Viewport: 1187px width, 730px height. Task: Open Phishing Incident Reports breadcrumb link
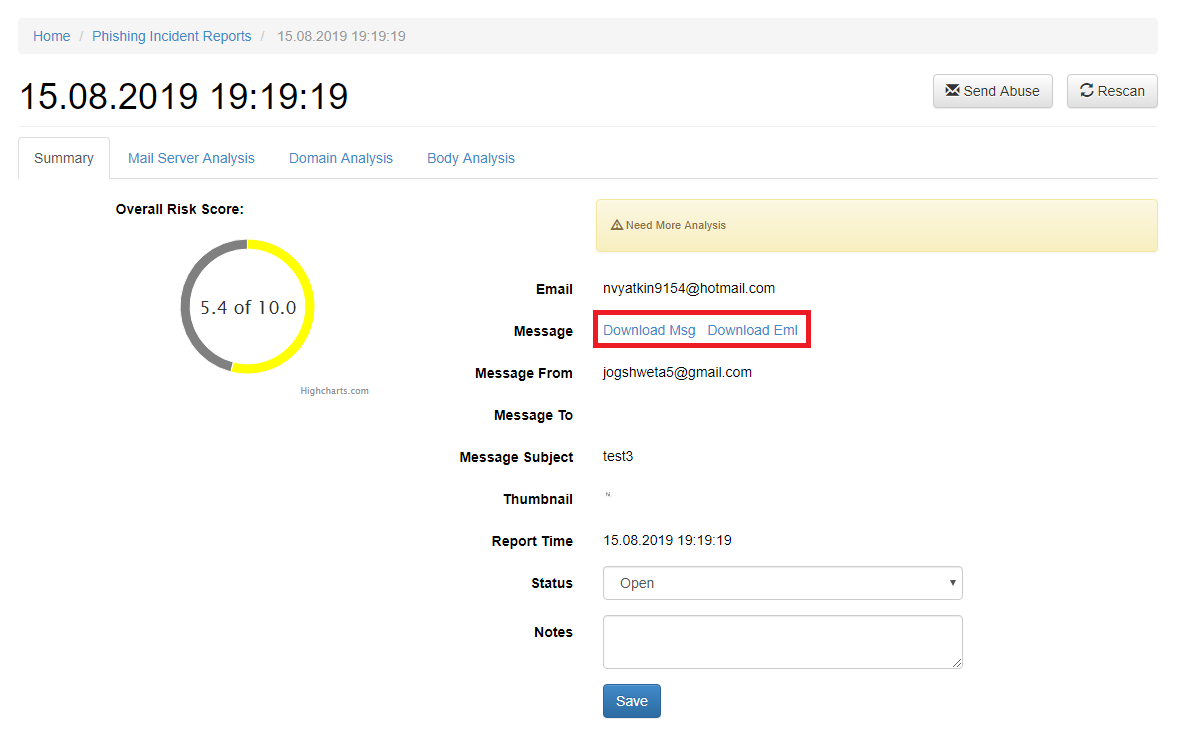coord(172,36)
